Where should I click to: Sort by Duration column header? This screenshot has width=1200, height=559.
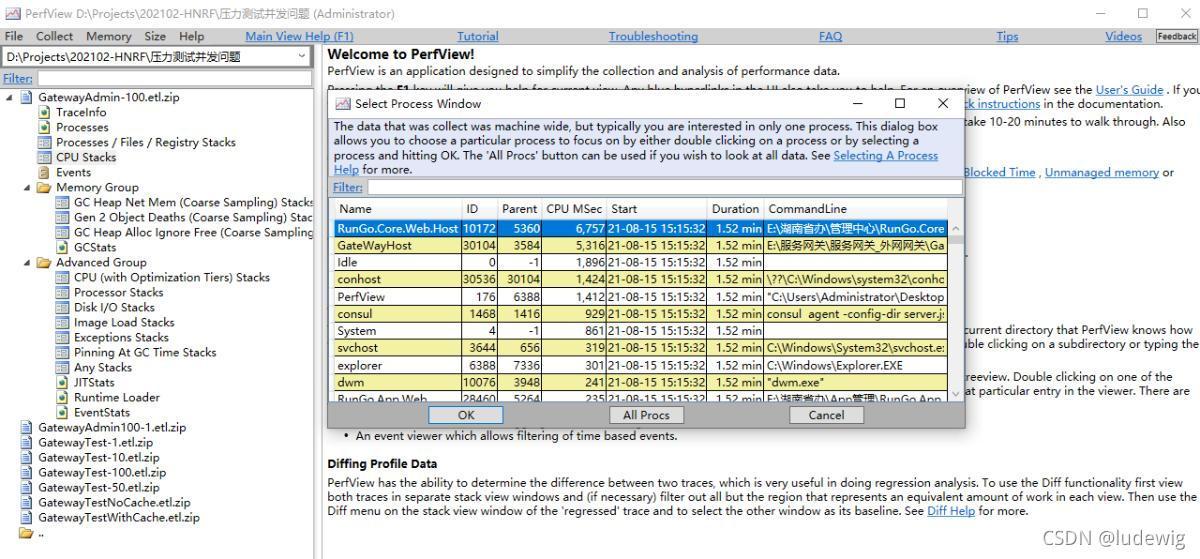tap(735, 209)
